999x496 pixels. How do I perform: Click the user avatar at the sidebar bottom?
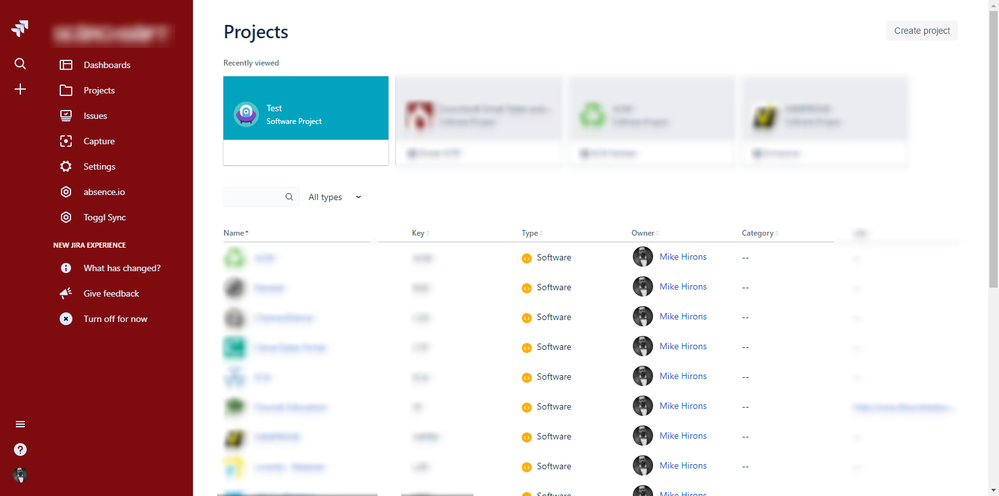(20, 475)
